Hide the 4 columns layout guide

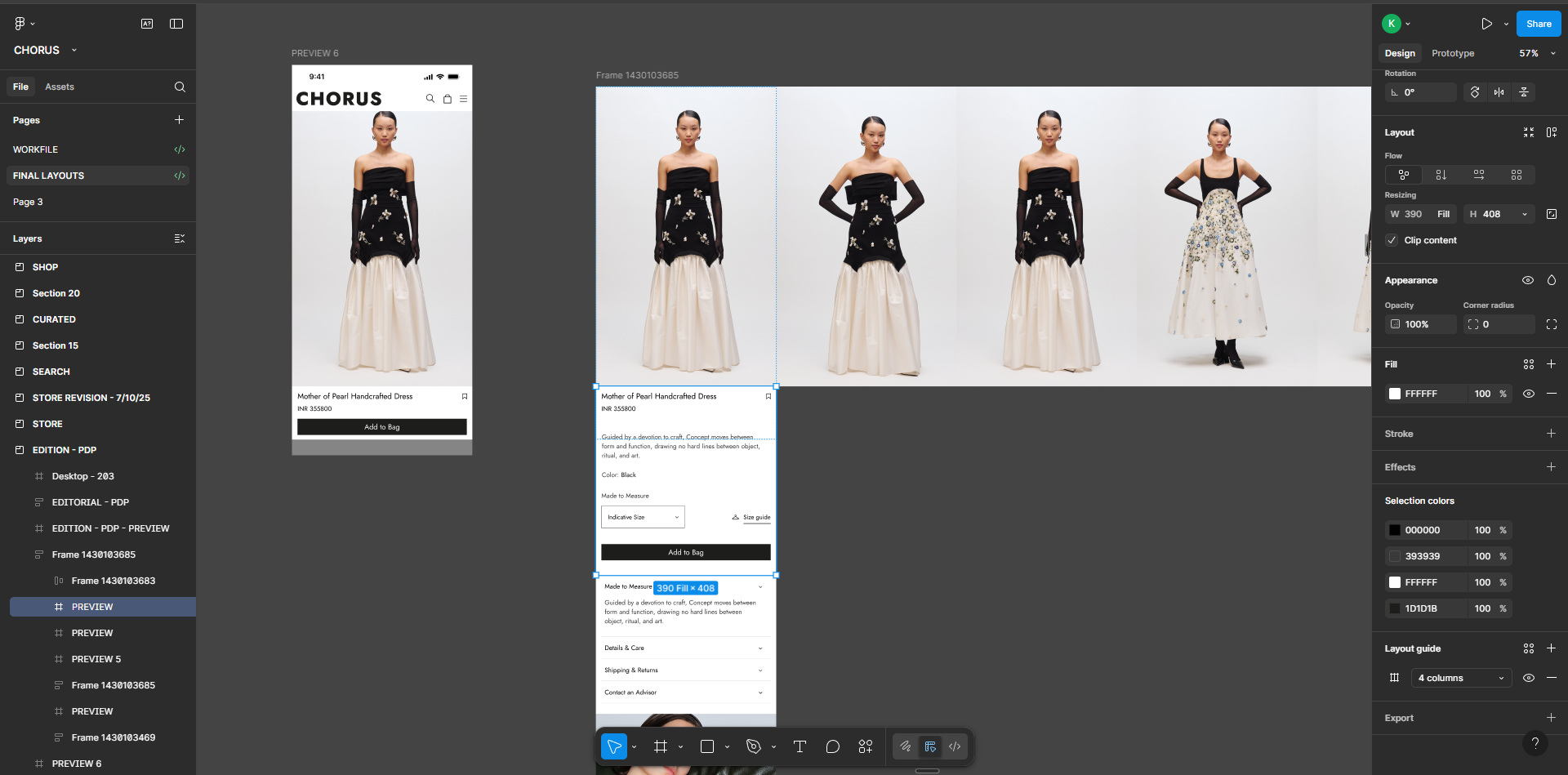coord(1528,678)
